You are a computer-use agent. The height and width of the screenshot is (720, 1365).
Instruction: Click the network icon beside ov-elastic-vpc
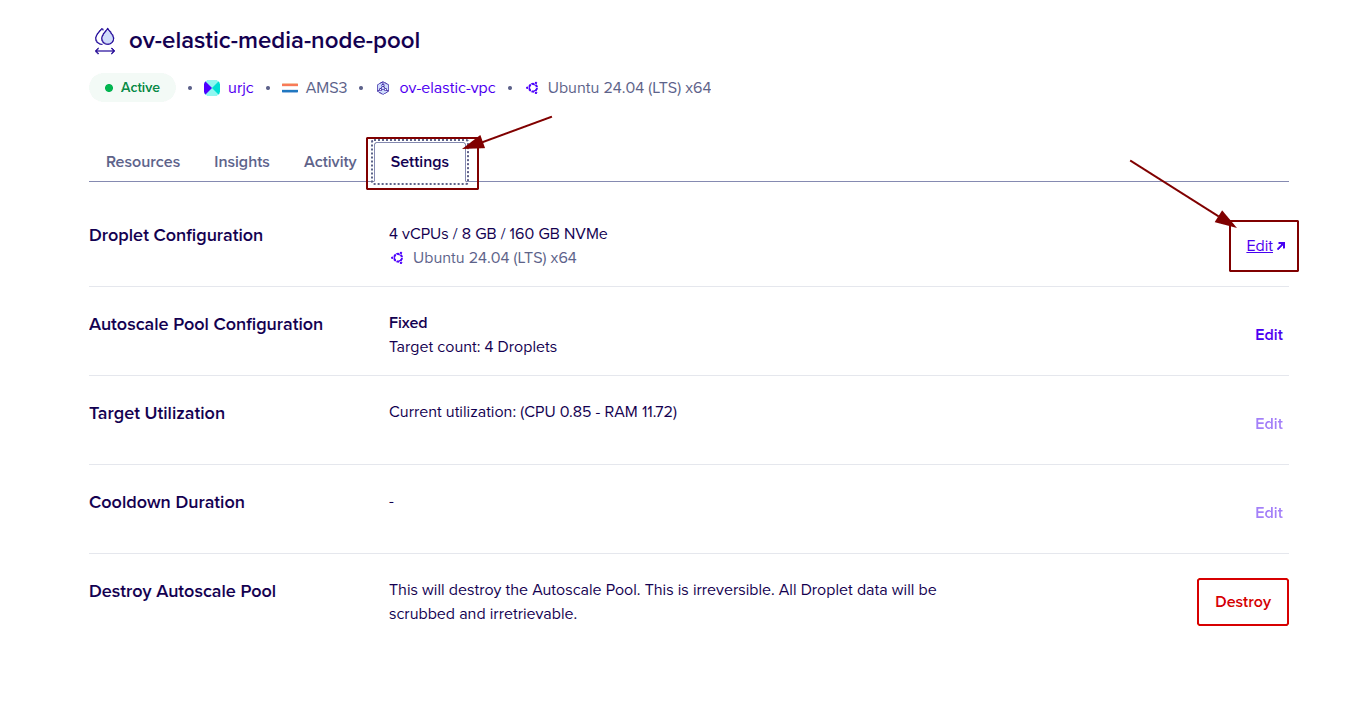(382, 88)
